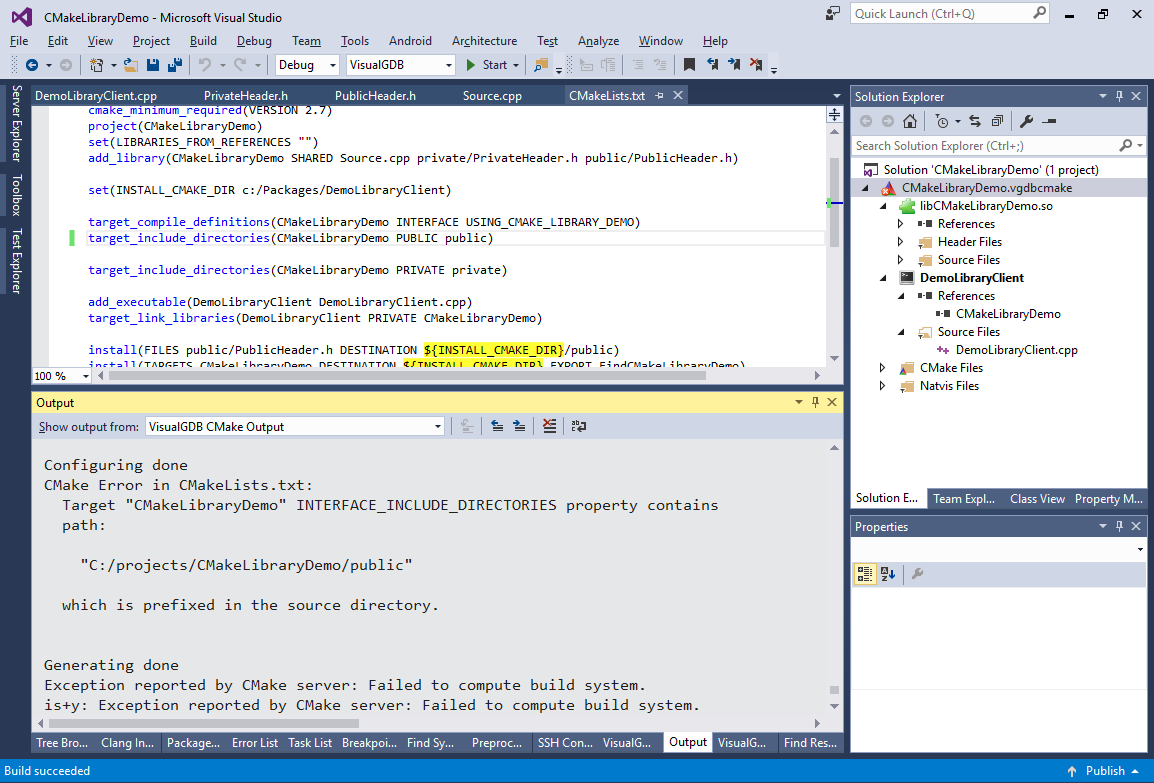The width and height of the screenshot is (1154, 783).
Task: Expand the Natvis Files node
Action: click(x=882, y=386)
